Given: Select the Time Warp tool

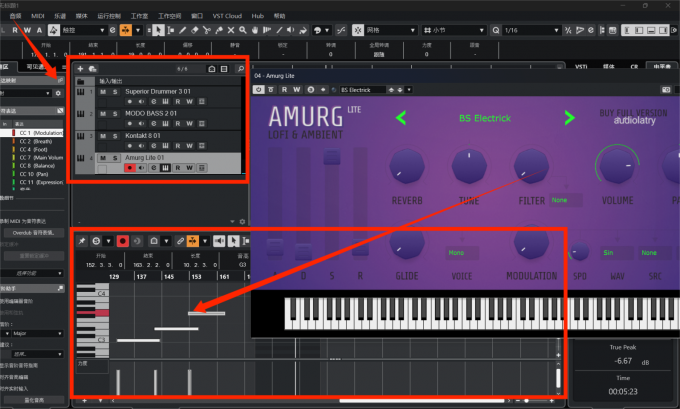Looking at the screenshot, I should [x=267, y=30].
